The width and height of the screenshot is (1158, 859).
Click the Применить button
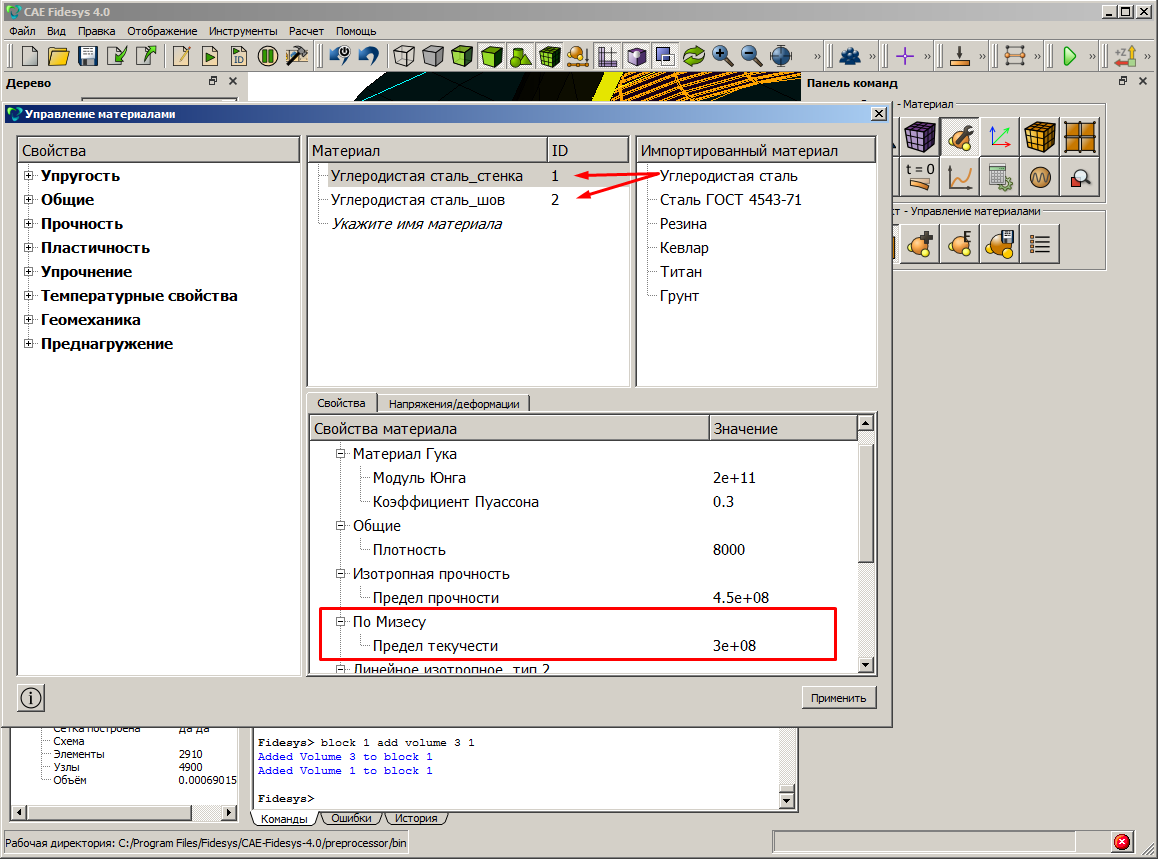coord(838,698)
